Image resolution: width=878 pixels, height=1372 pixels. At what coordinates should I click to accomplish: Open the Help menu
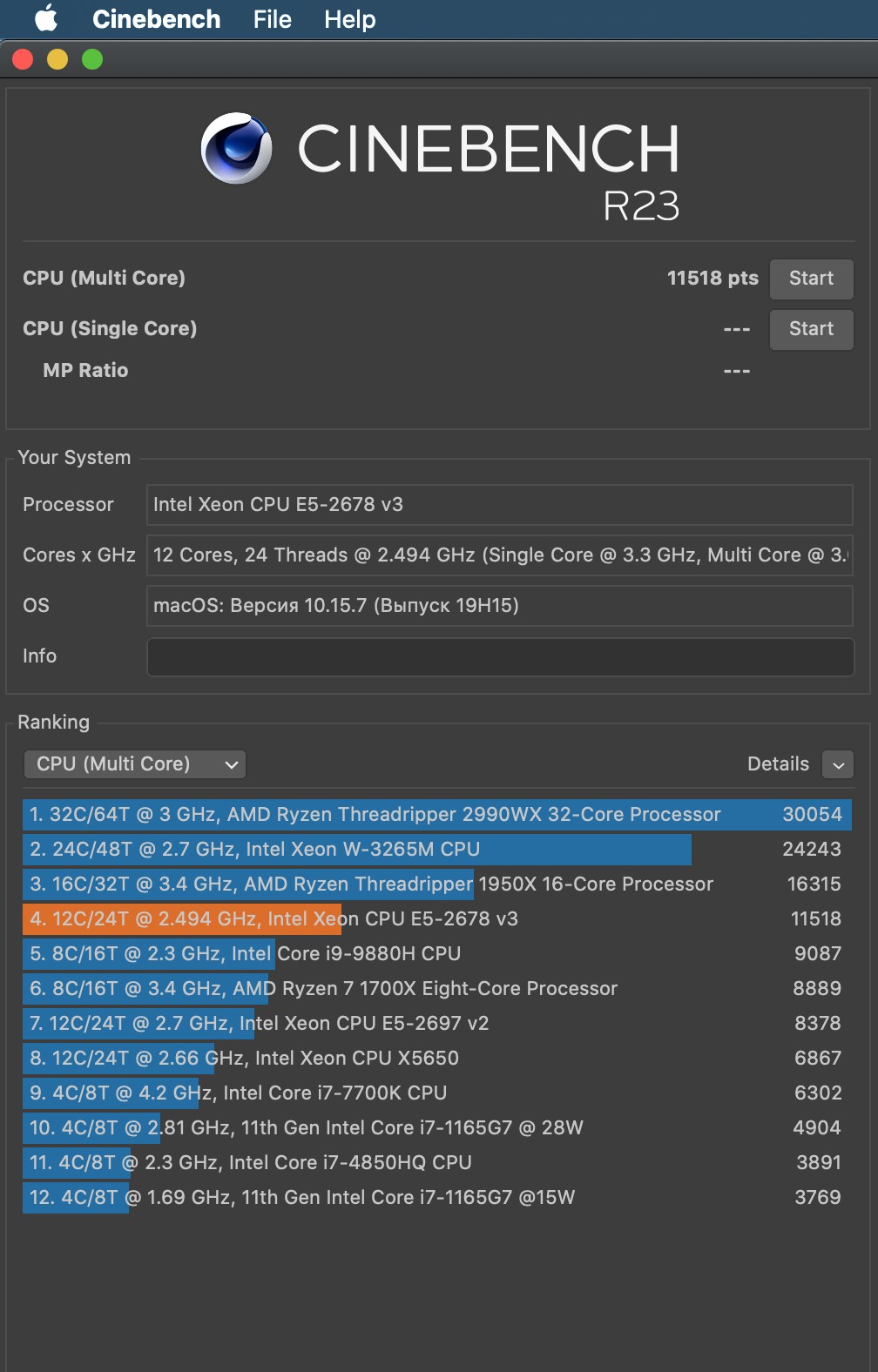[x=349, y=19]
